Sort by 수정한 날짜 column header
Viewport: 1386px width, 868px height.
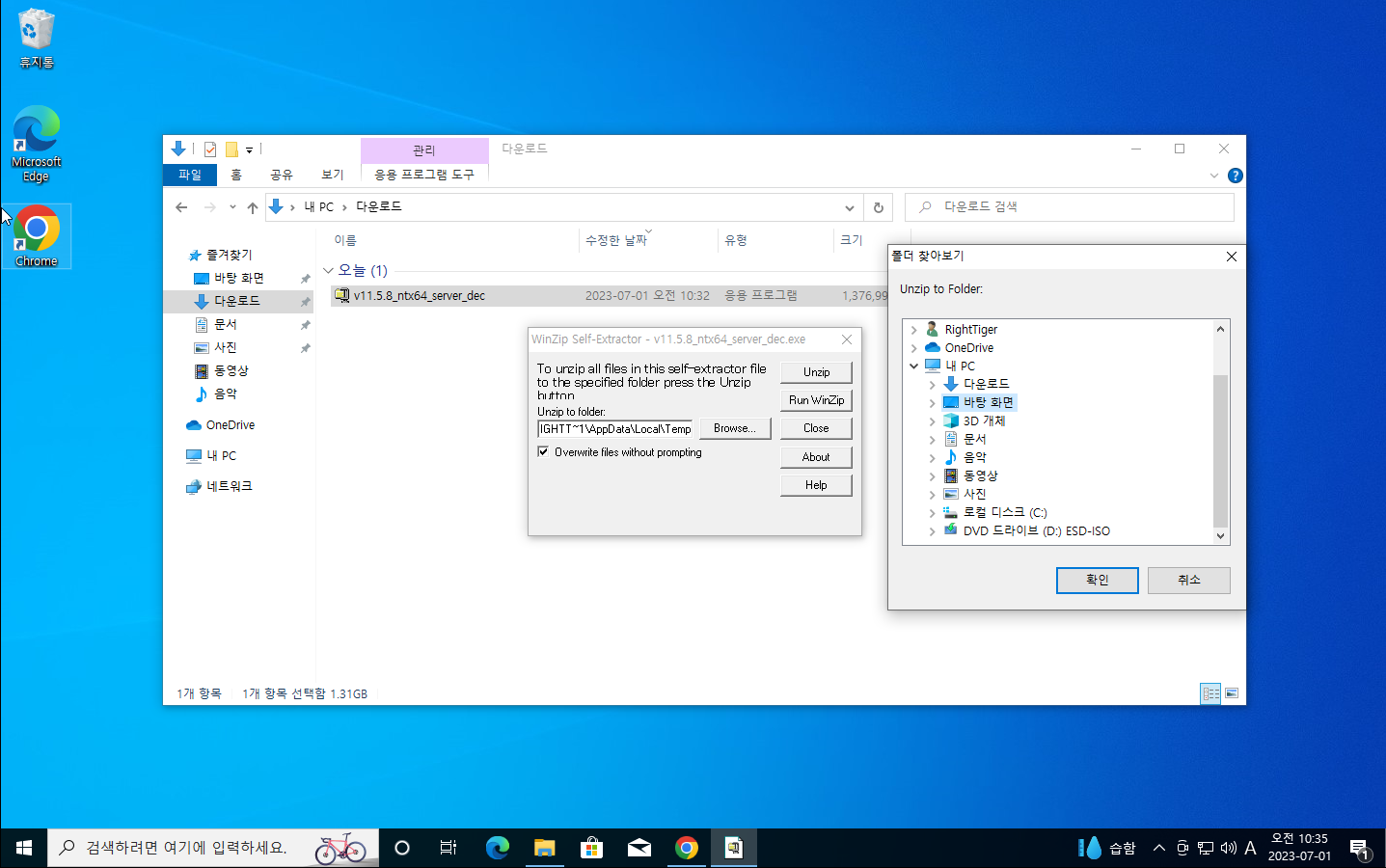(x=616, y=240)
